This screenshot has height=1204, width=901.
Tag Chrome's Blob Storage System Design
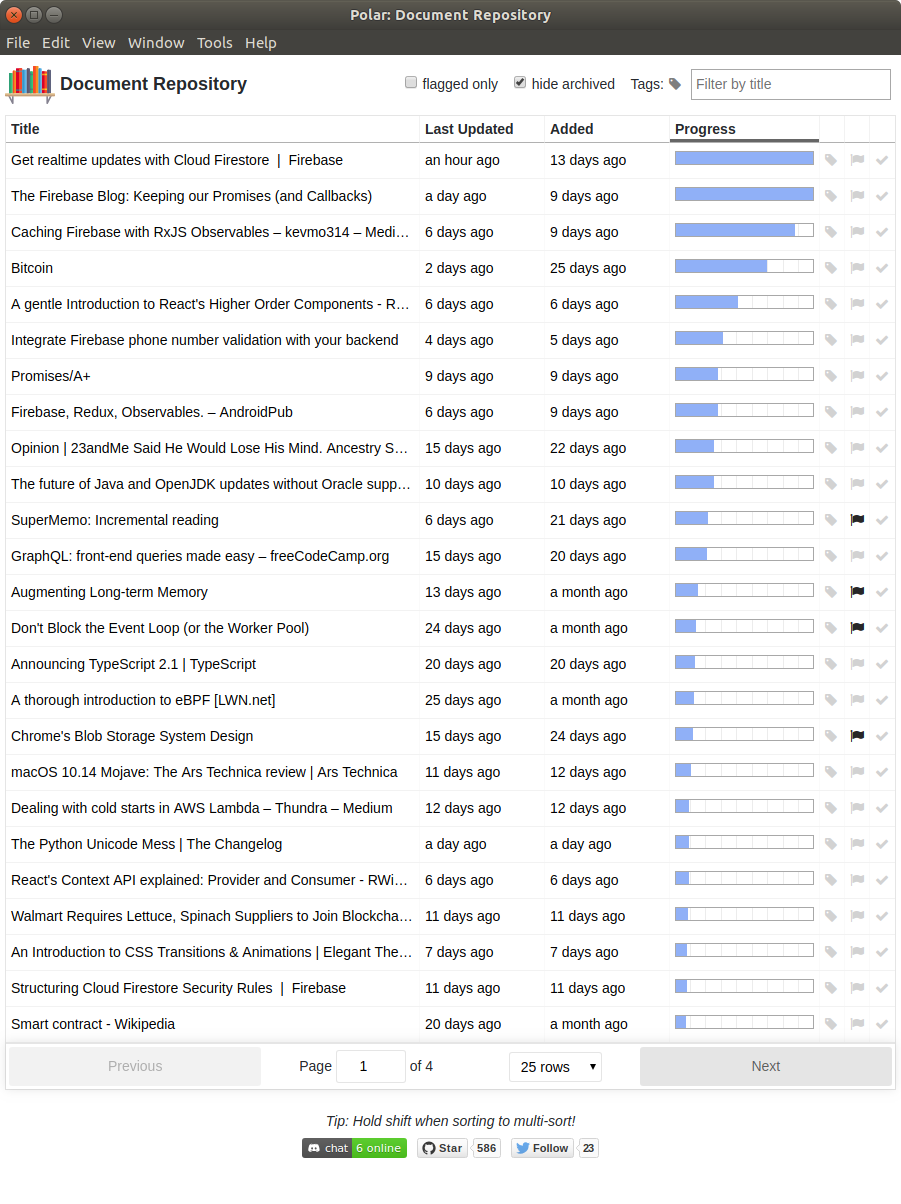[830, 736]
